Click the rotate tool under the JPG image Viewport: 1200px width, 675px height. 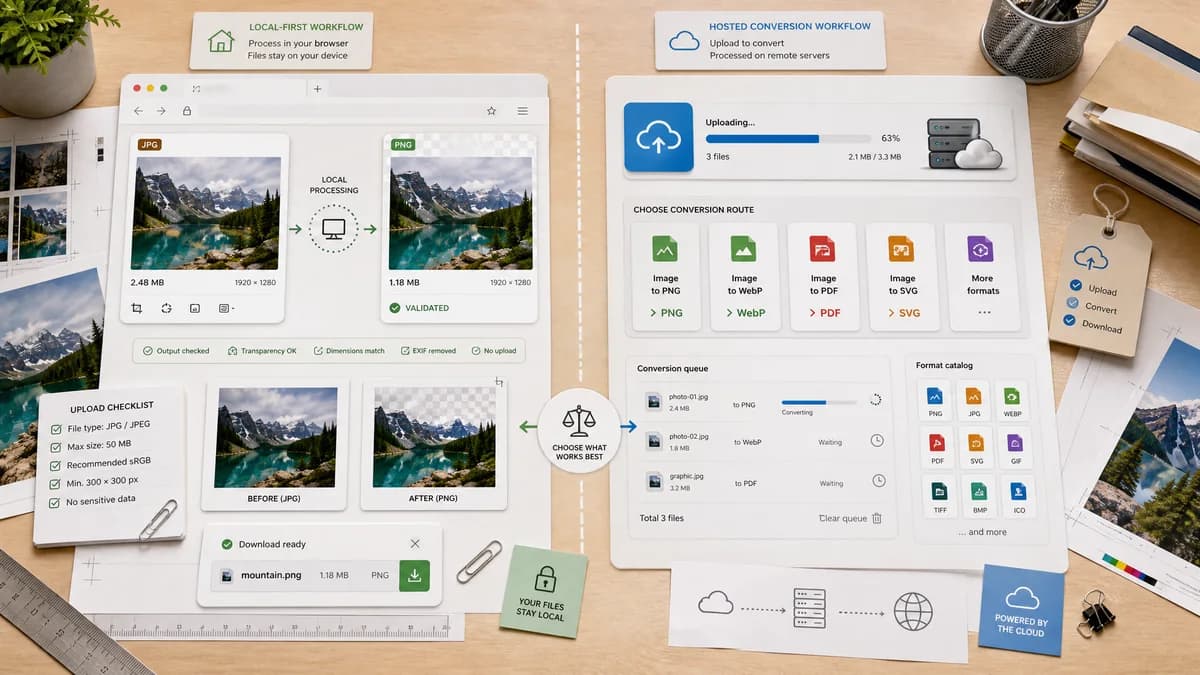pos(166,308)
